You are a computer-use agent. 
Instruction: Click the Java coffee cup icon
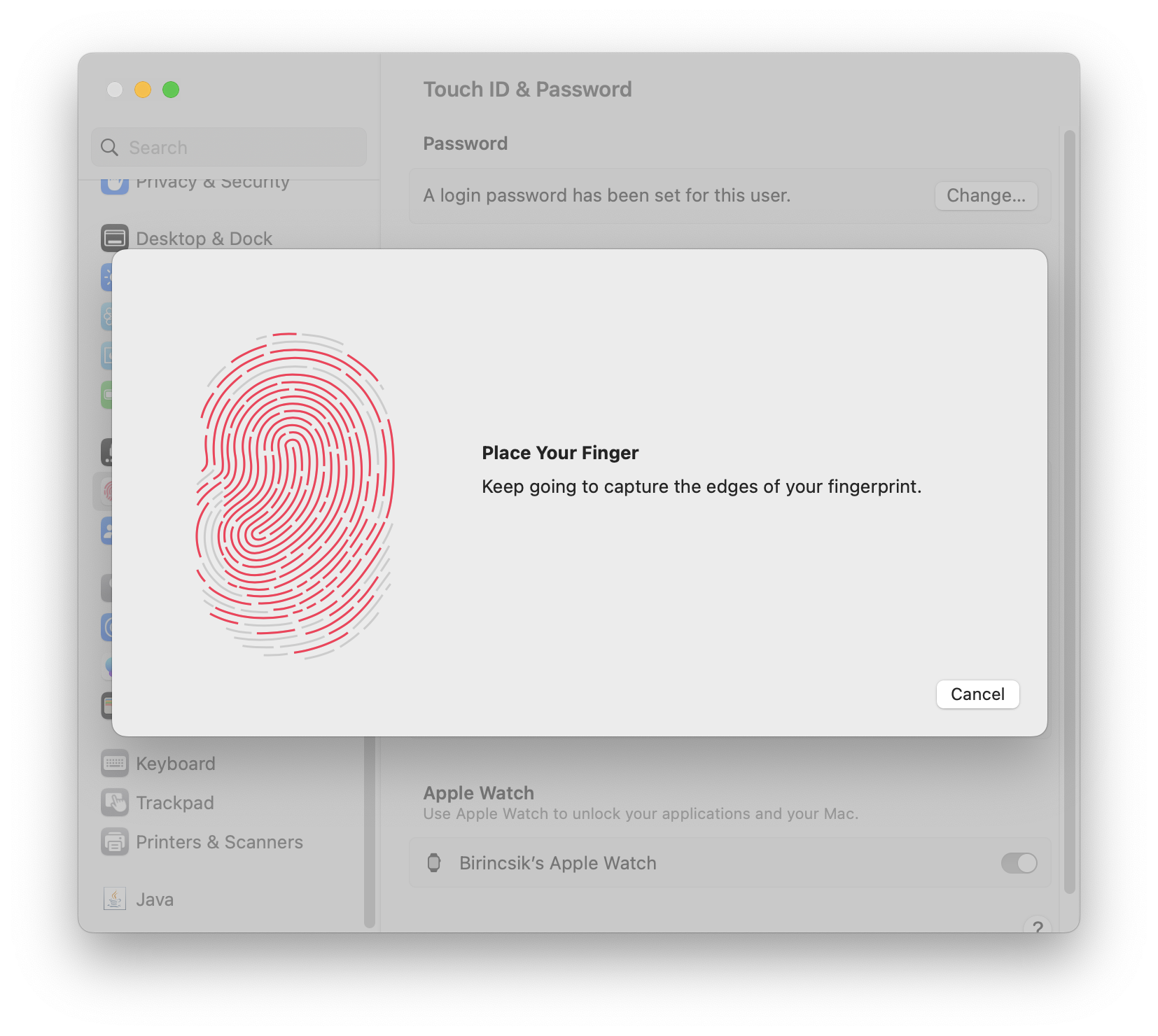click(x=115, y=899)
